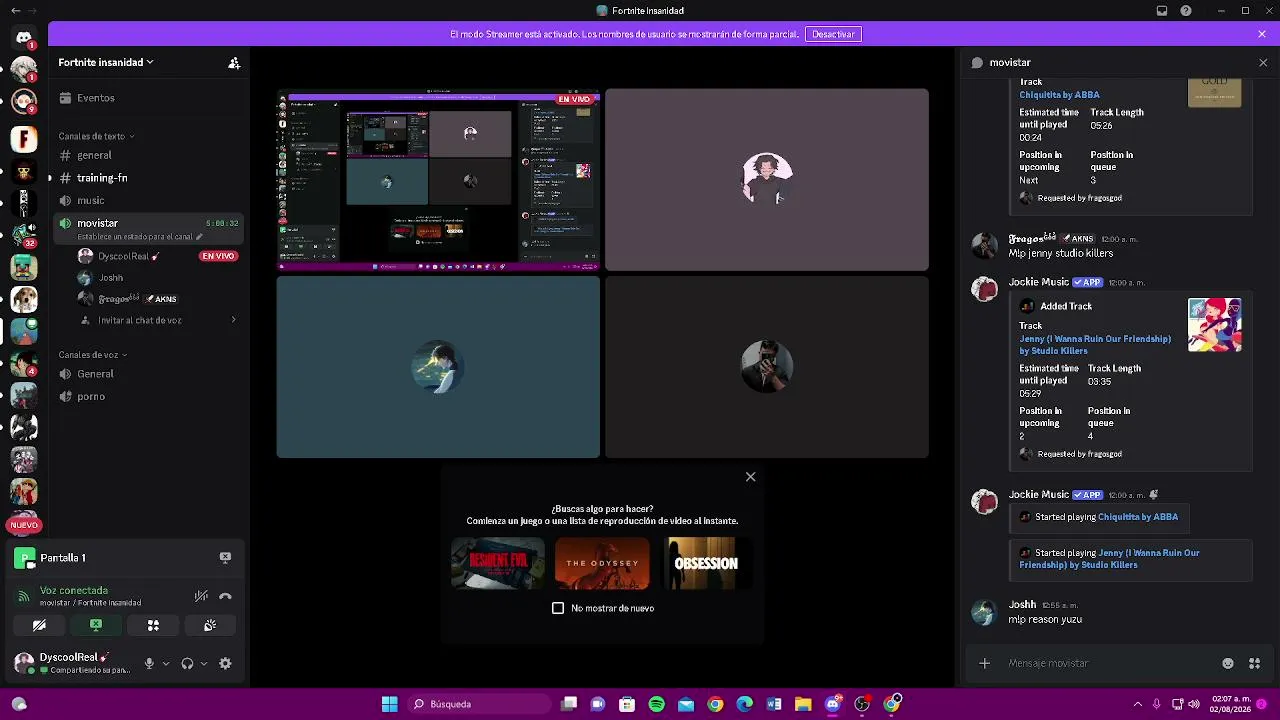Image resolution: width=1280 pixels, height=720 pixels.
Task: Open the red F server icon
Action: pos(24,139)
